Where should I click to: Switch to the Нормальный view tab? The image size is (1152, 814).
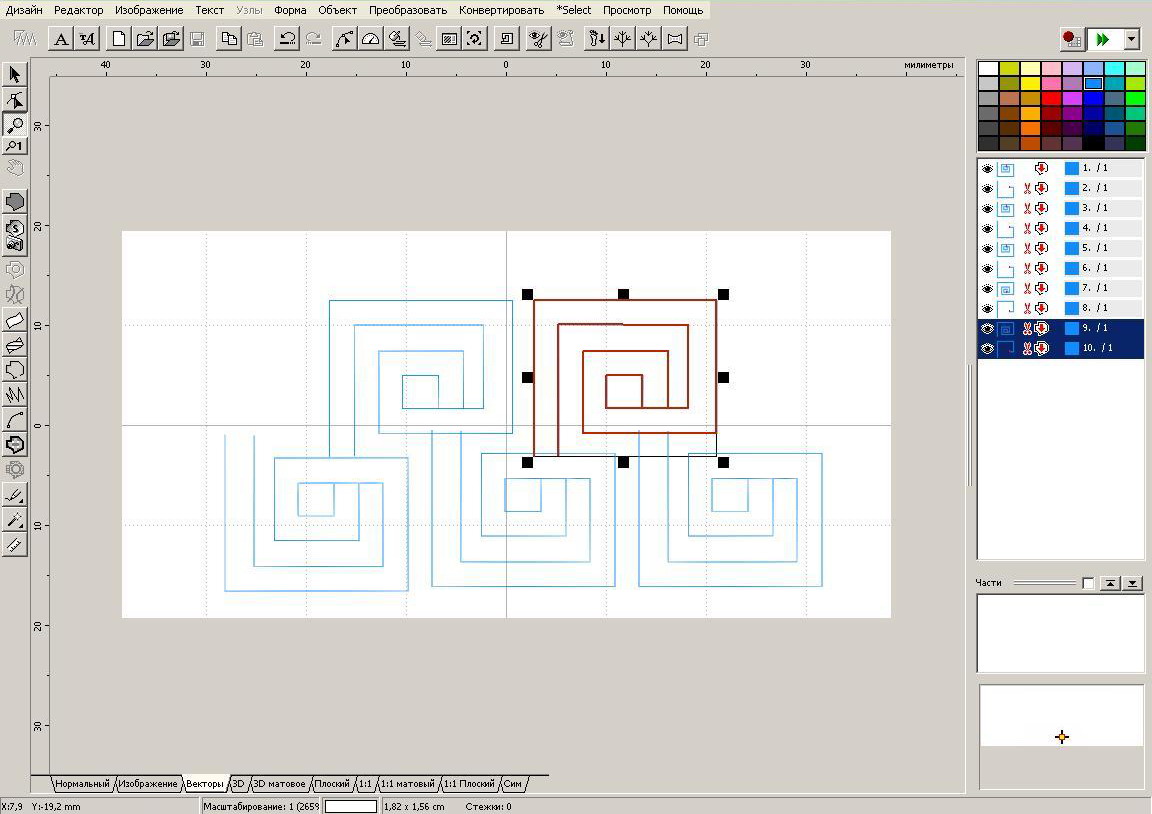(x=82, y=784)
